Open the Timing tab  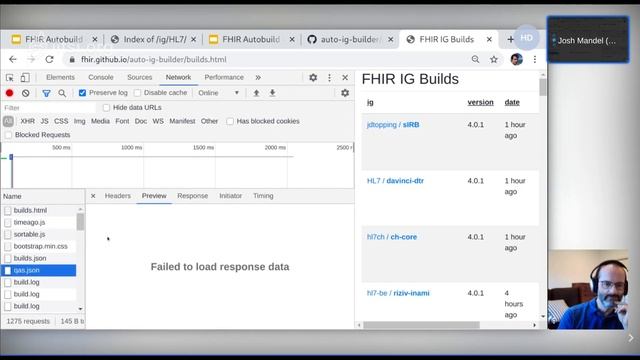click(x=263, y=196)
